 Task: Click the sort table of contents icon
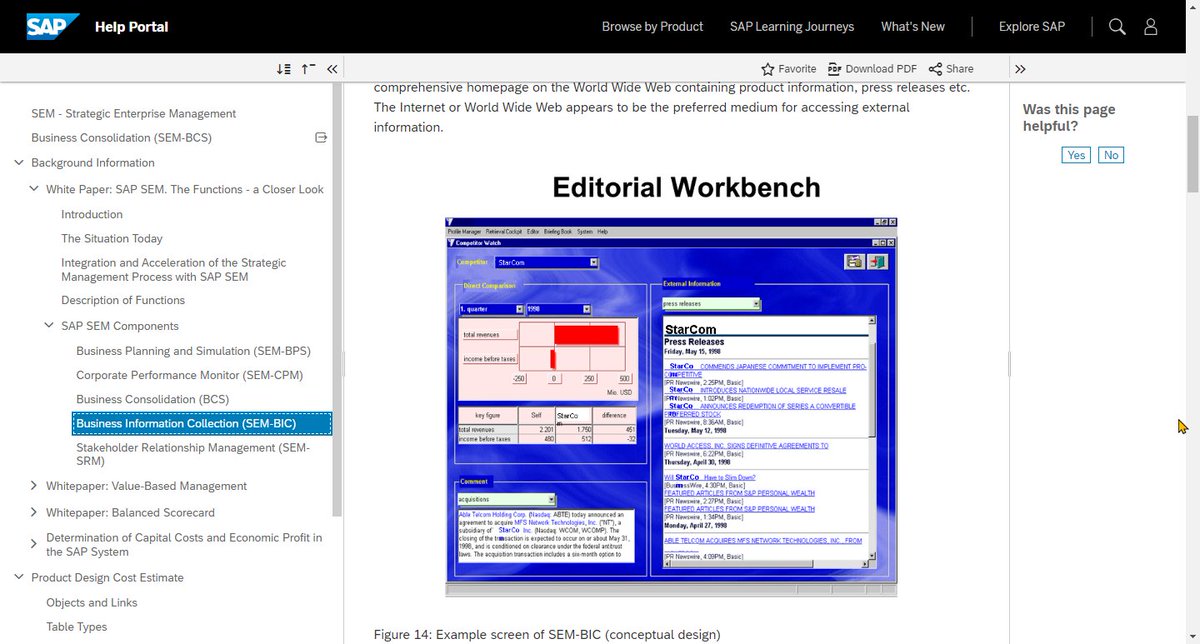coord(284,69)
